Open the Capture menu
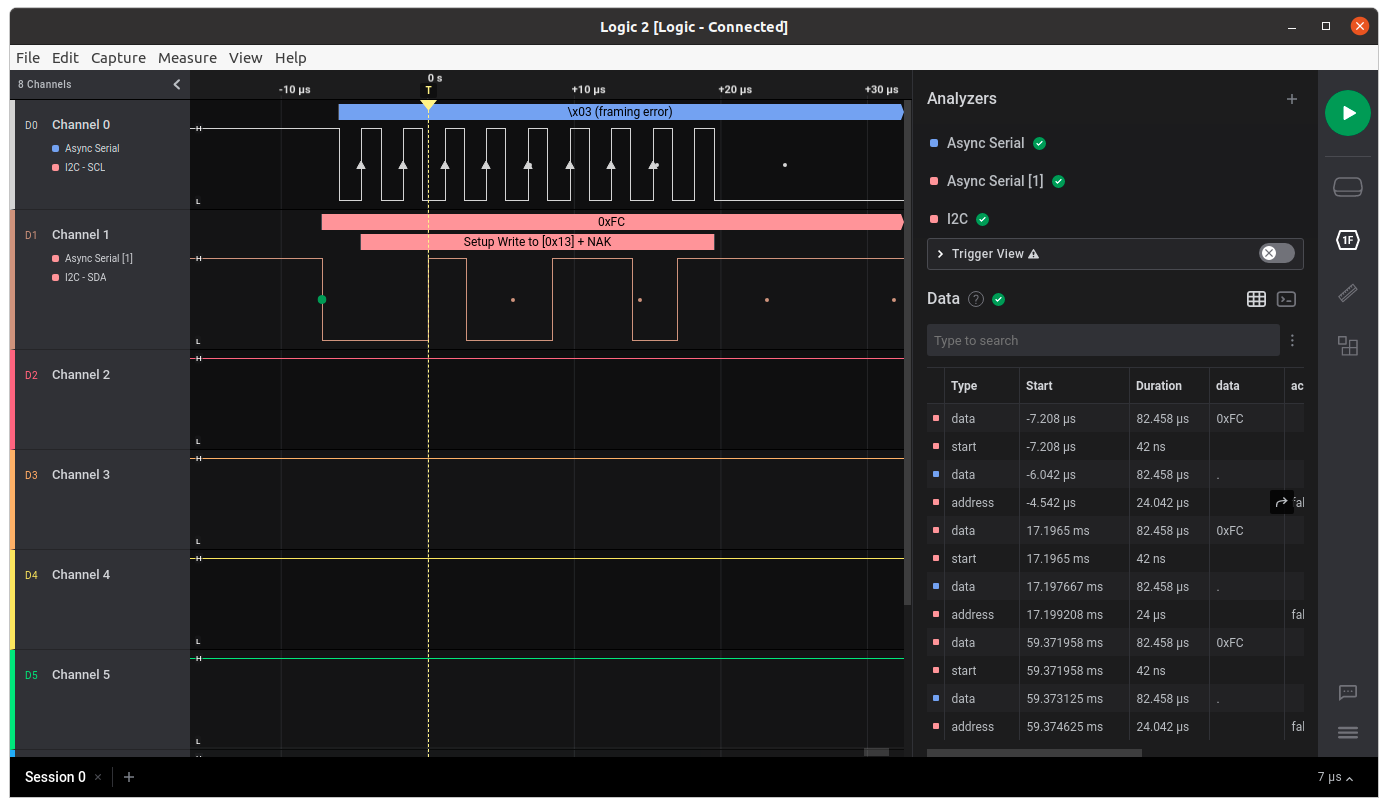The image size is (1388, 807). click(118, 58)
